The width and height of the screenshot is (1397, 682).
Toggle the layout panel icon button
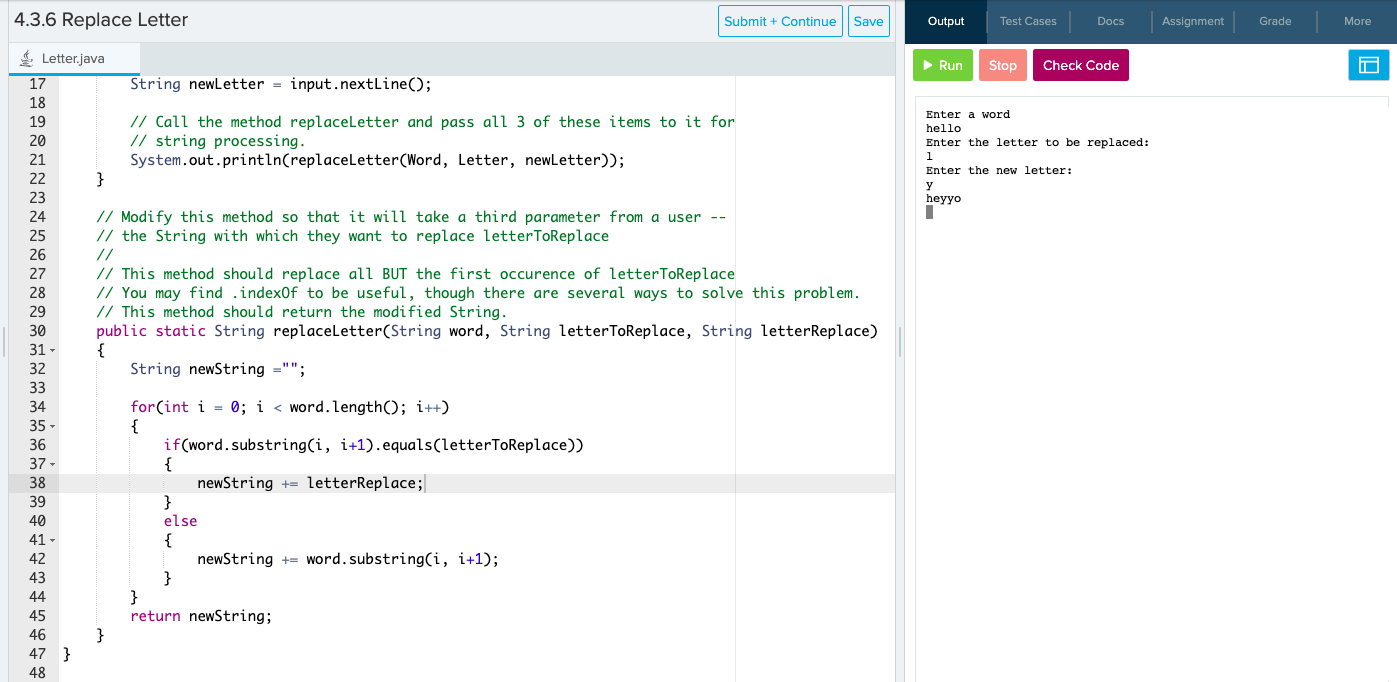1368,65
